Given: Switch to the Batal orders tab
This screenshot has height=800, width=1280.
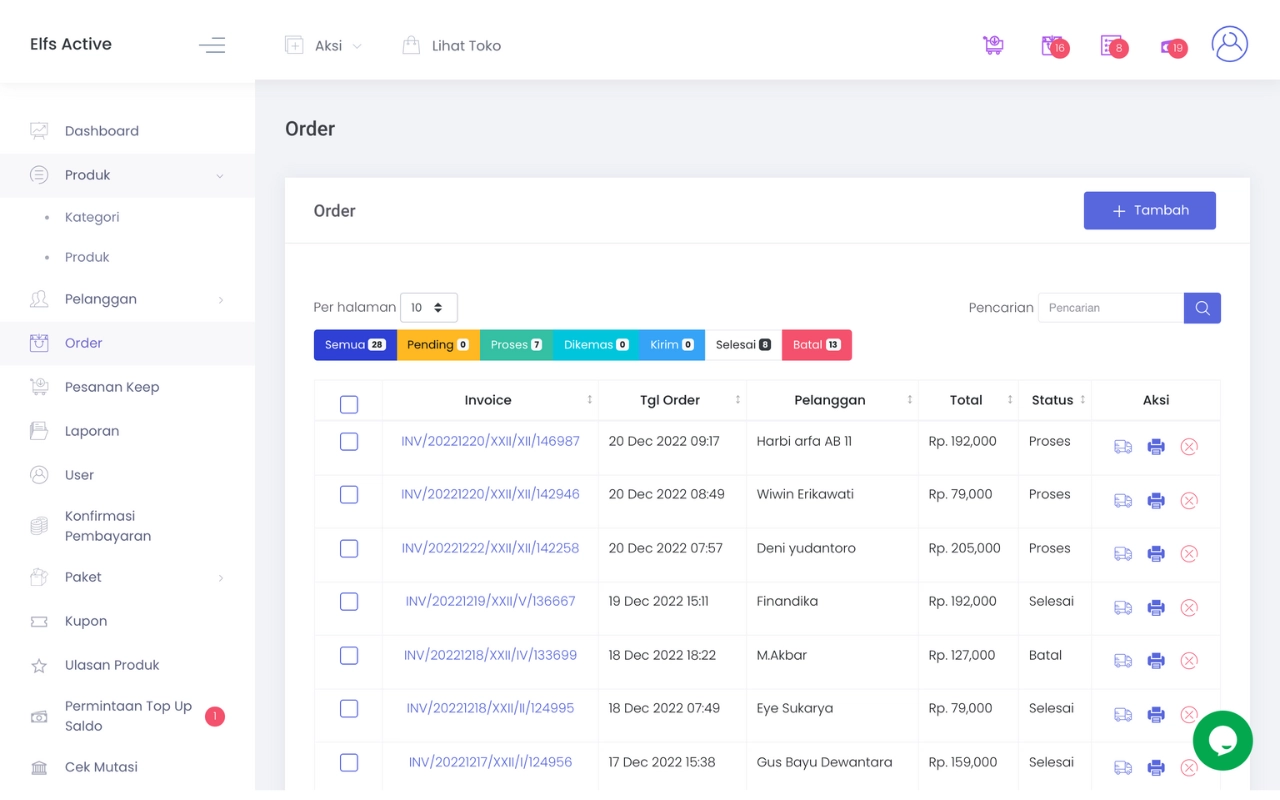Looking at the screenshot, I should tap(816, 345).
